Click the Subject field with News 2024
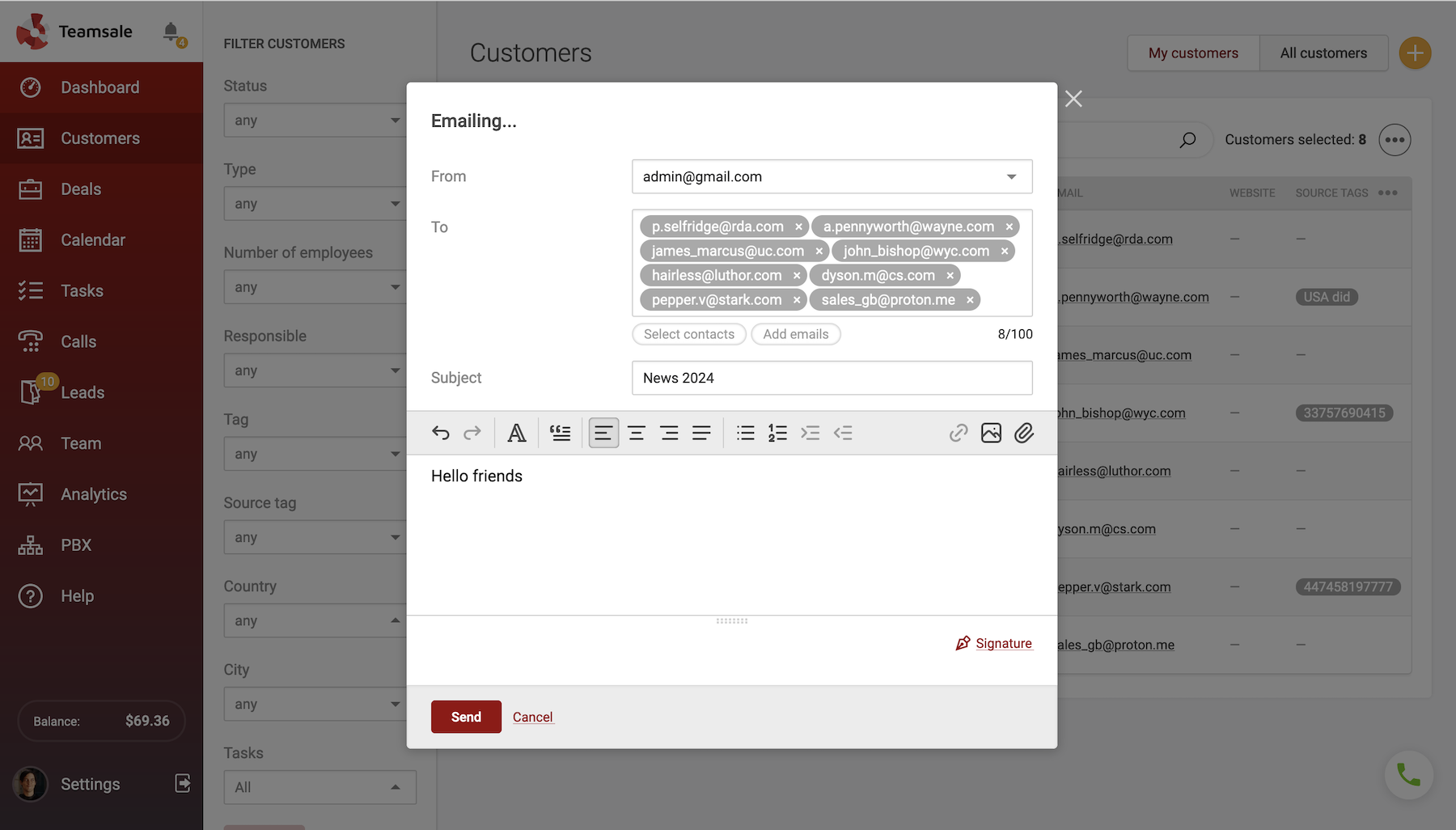The image size is (1456, 830). point(832,378)
